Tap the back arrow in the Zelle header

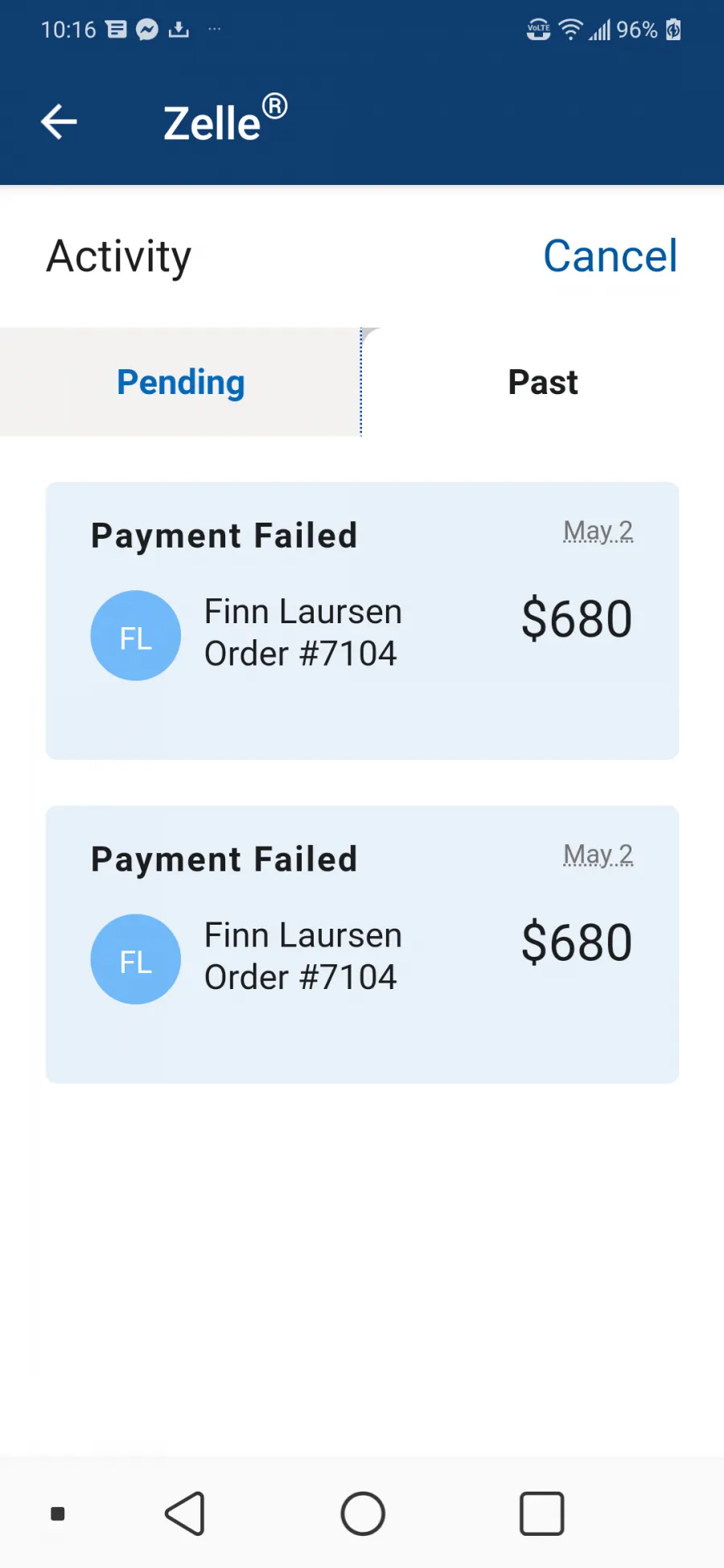(59, 122)
